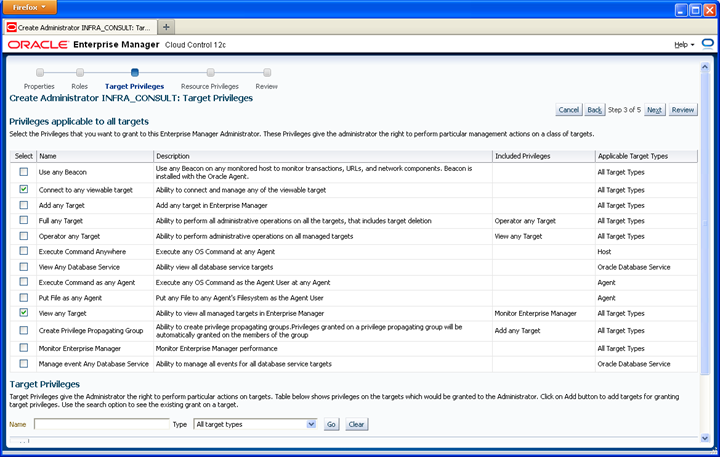
Task: Click 'Add any target in Enterprise Manager' description
Action: [211, 205]
